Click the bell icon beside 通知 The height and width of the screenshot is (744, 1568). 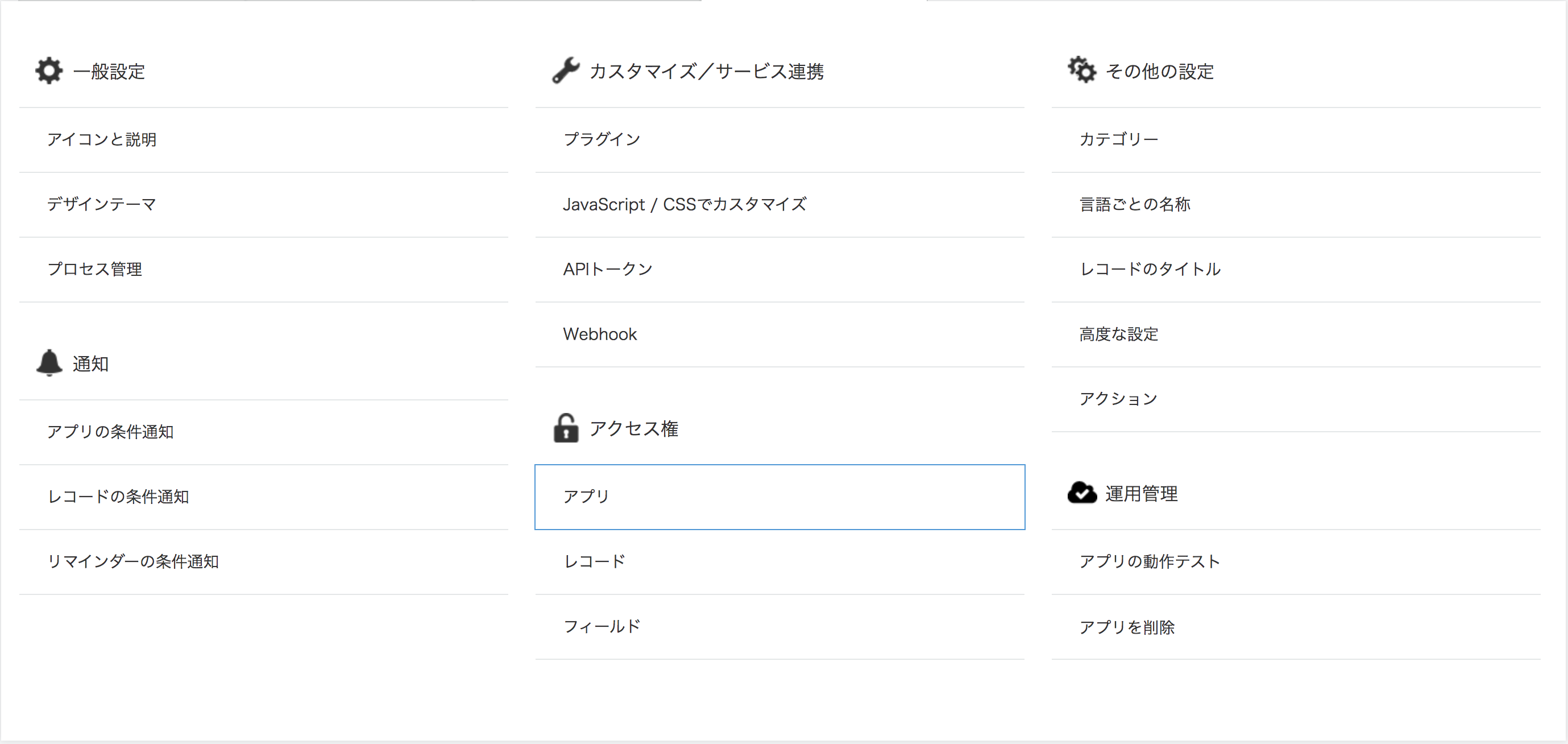(49, 363)
